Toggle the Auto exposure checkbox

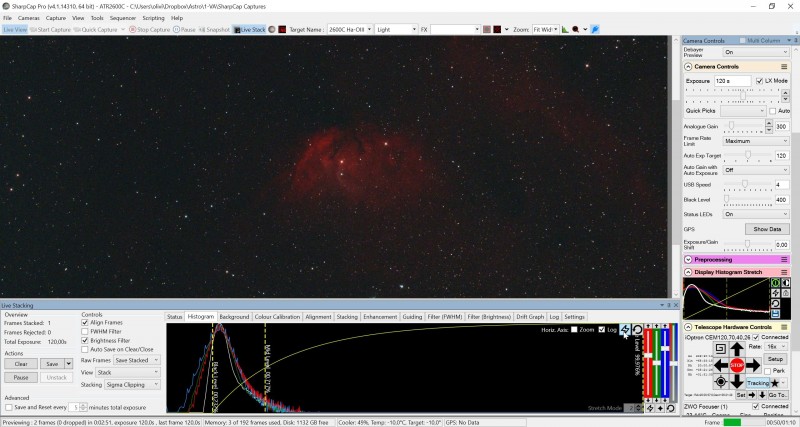coord(772,111)
